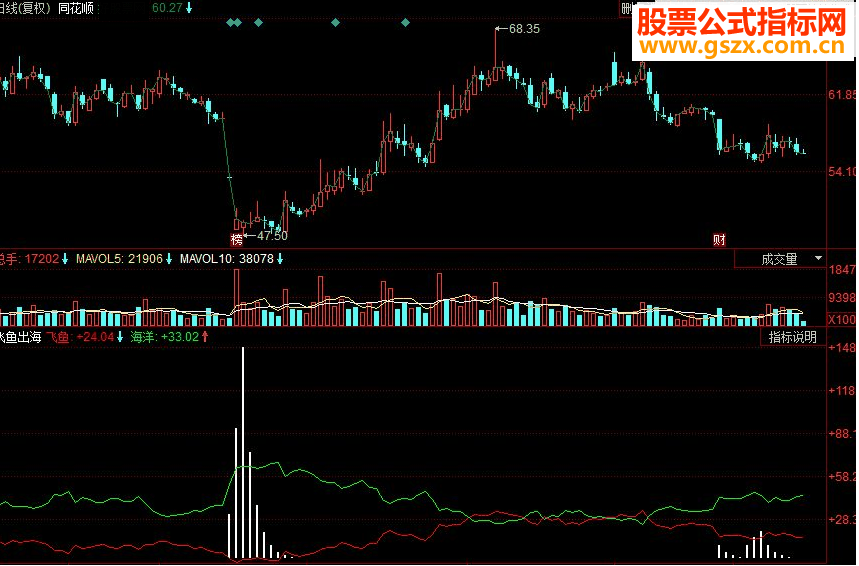This screenshot has height=566, width=859.
Task: Click the arrow beside 成交量
Action: click(818, 258)
